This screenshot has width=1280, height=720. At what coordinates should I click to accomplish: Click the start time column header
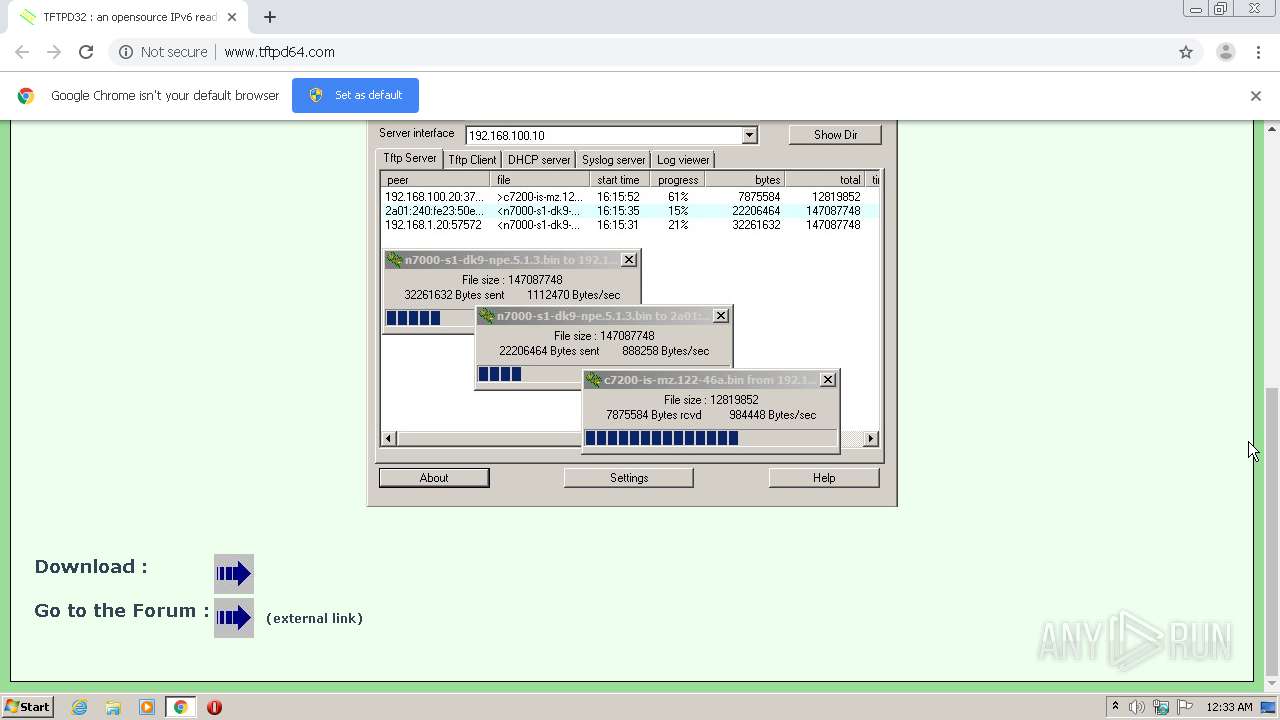(620, 180)
